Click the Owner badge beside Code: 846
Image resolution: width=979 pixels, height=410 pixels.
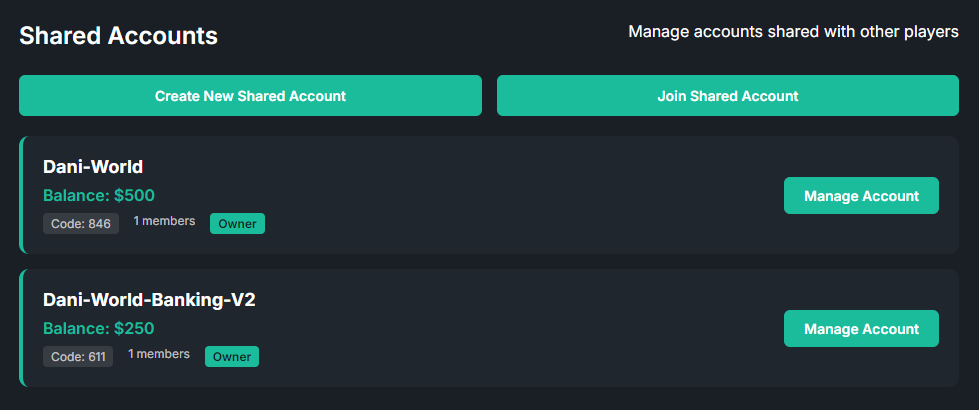[x=237, y=223]
